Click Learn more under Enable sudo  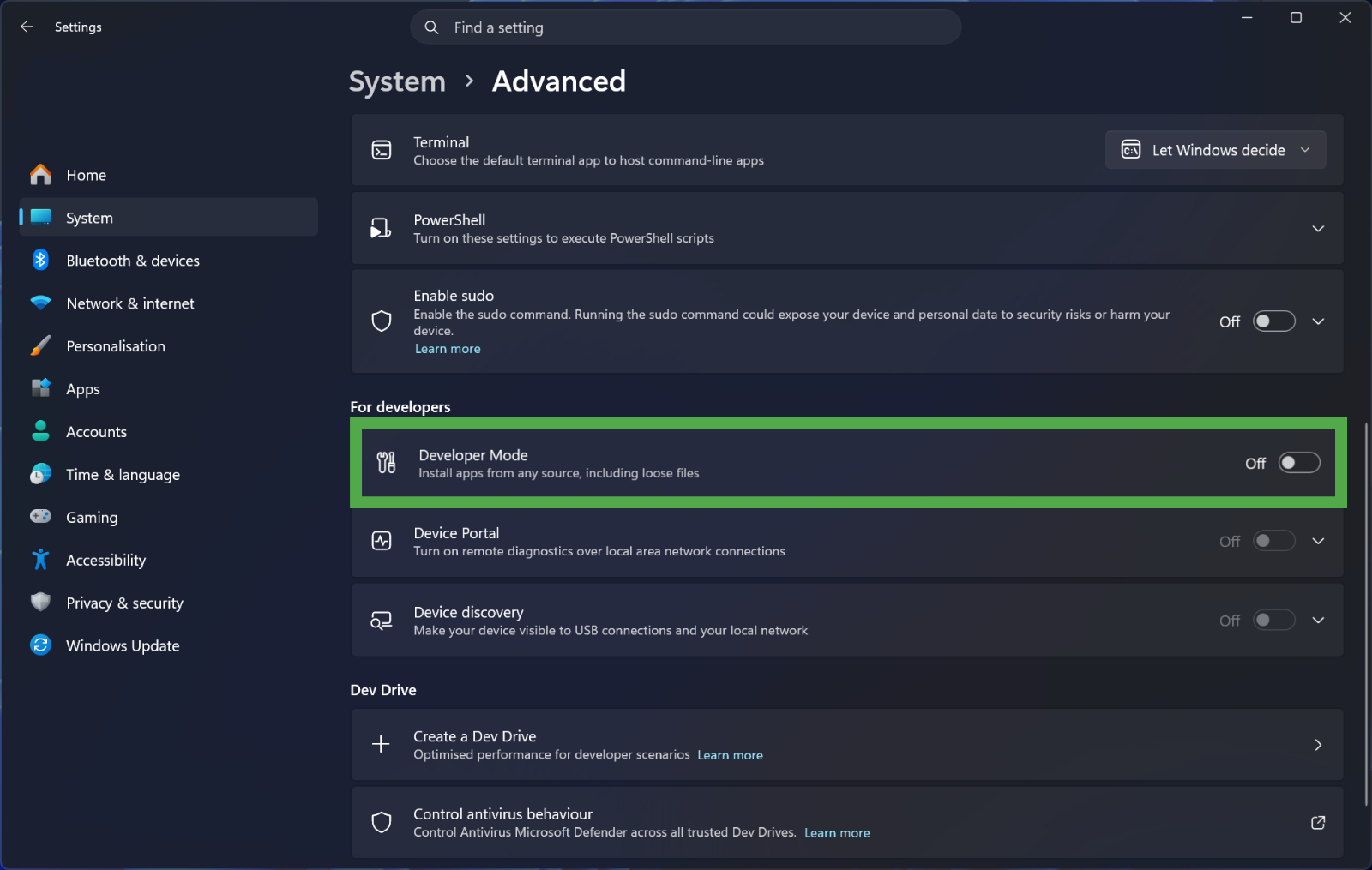(448, 349)
